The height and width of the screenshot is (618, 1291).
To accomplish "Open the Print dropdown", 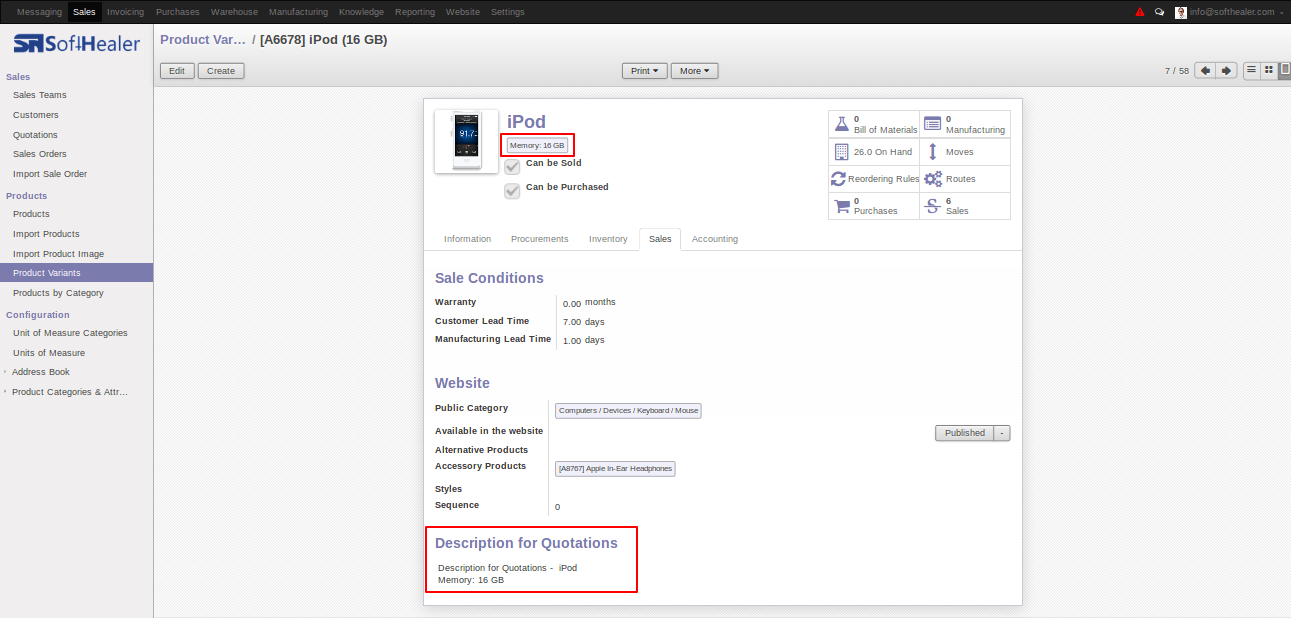I will (x=644, y=71).
